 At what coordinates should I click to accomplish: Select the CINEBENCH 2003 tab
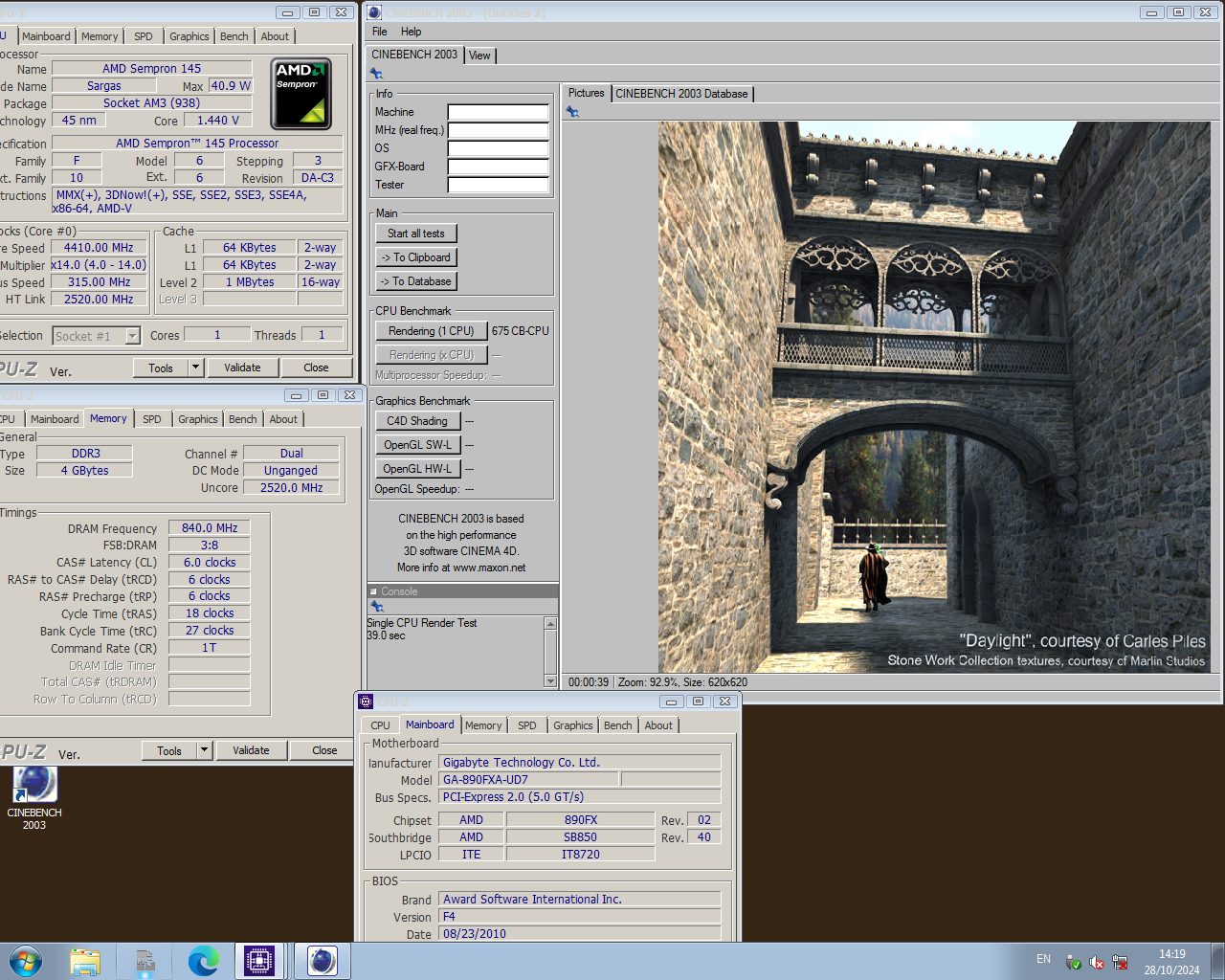coord(414,55)
